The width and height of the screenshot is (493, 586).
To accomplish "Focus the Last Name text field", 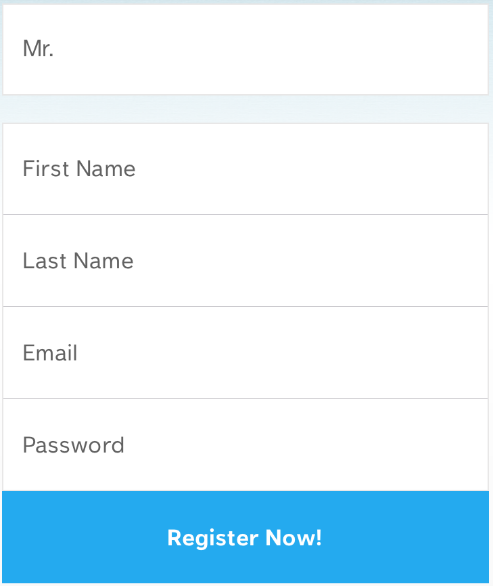I will point(246,261).
